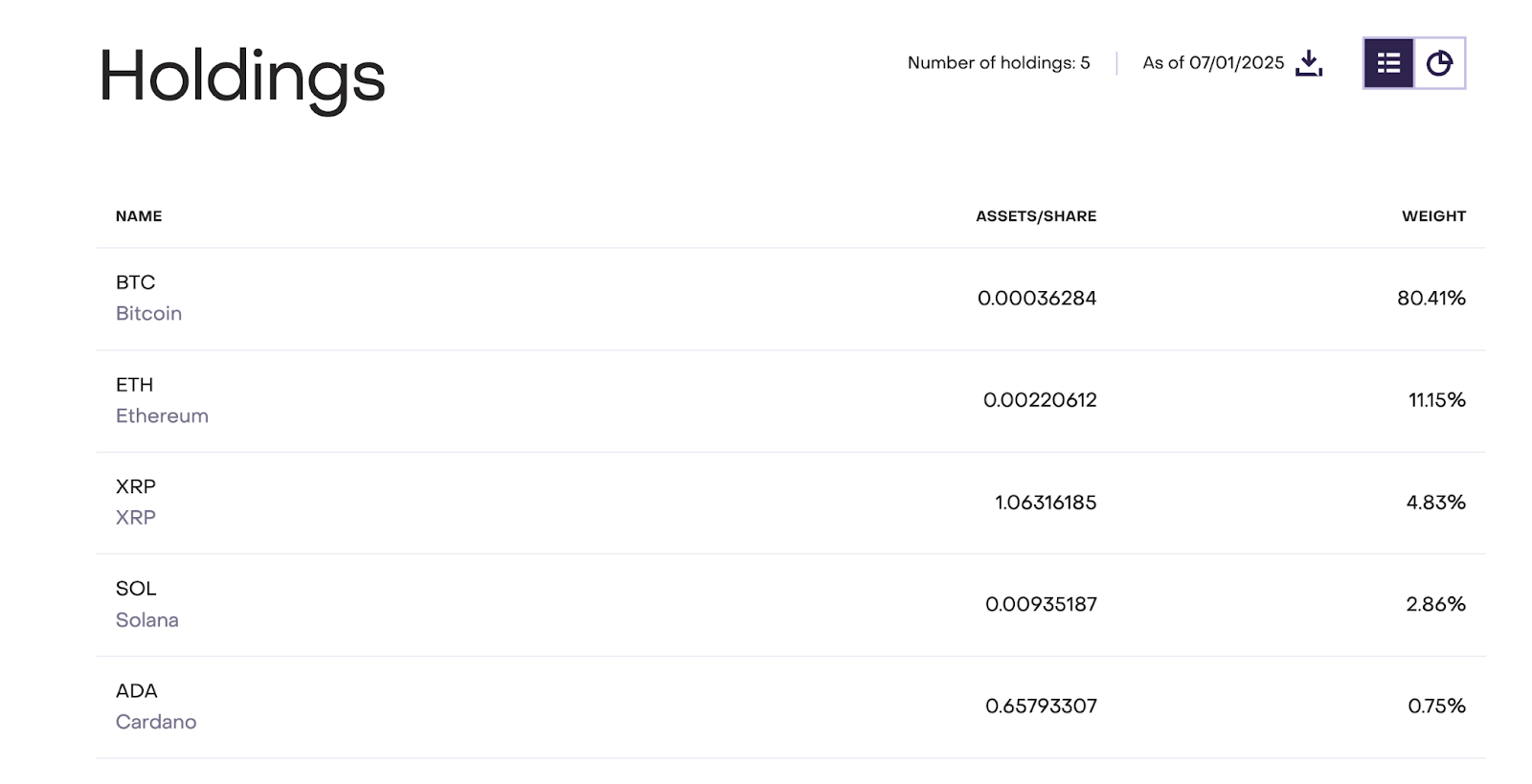Download holdings data with the download icon
The height and width of the screenshot is (784, 1532).
(1309, 63)
